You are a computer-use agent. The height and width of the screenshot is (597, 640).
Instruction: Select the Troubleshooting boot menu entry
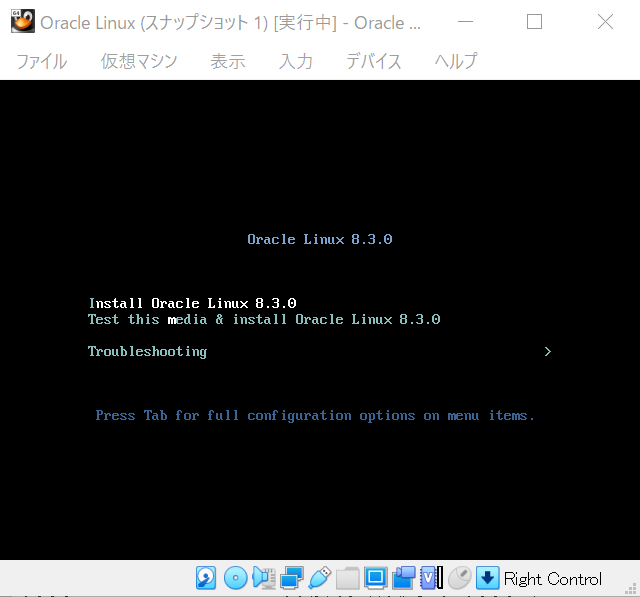coord(147,351)
